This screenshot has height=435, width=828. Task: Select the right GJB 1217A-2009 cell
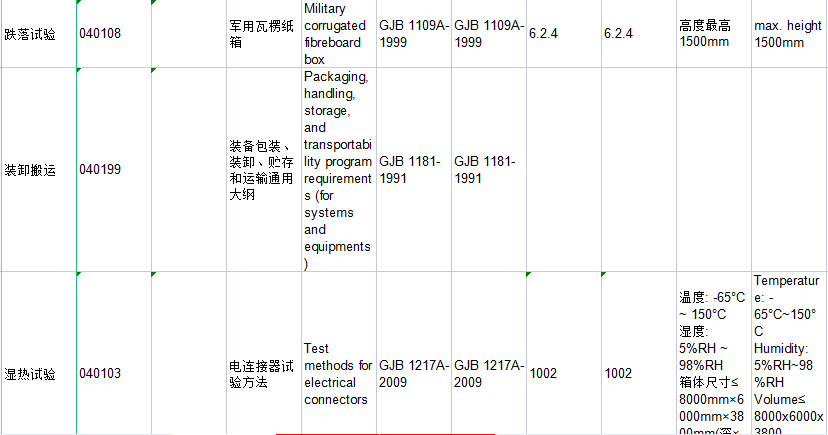click(x=489, y=374)
